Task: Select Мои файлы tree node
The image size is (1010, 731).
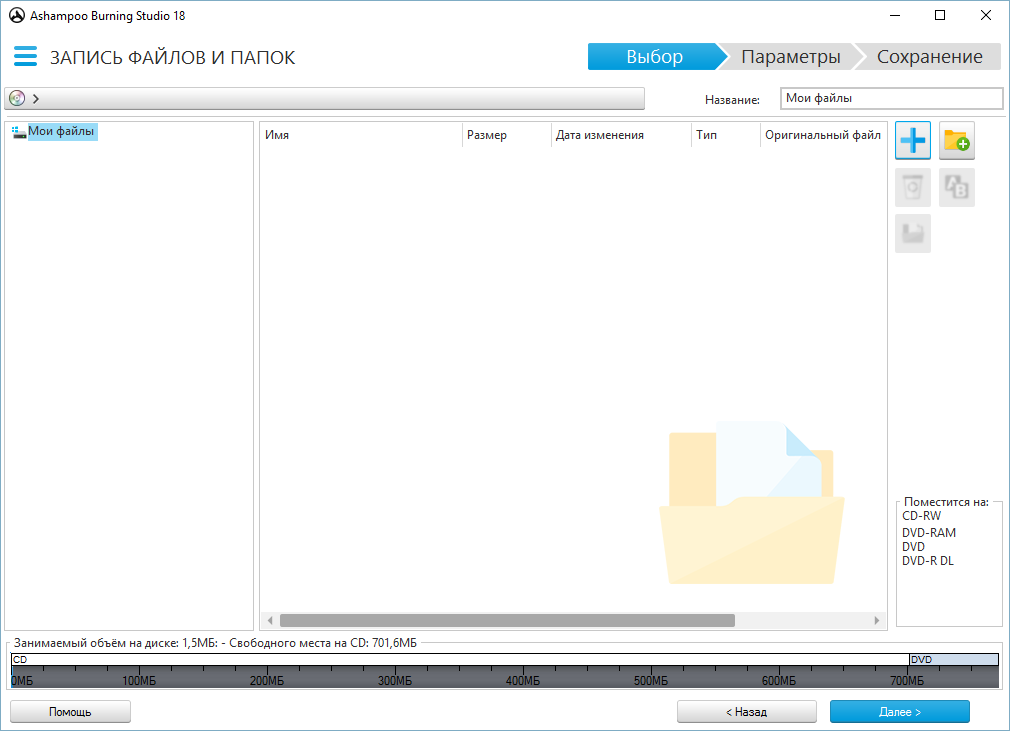Action: click(62, 131)
